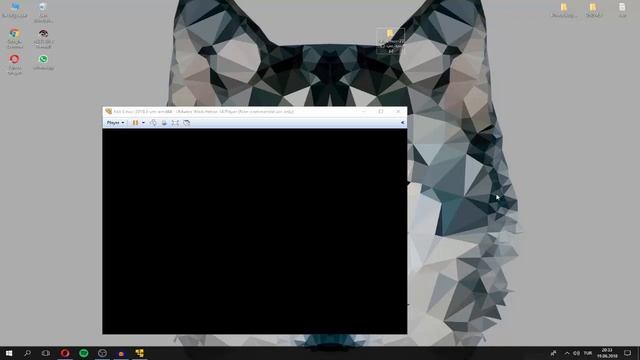Enter full screen mode in VMware Player

(x=175, y=122)
